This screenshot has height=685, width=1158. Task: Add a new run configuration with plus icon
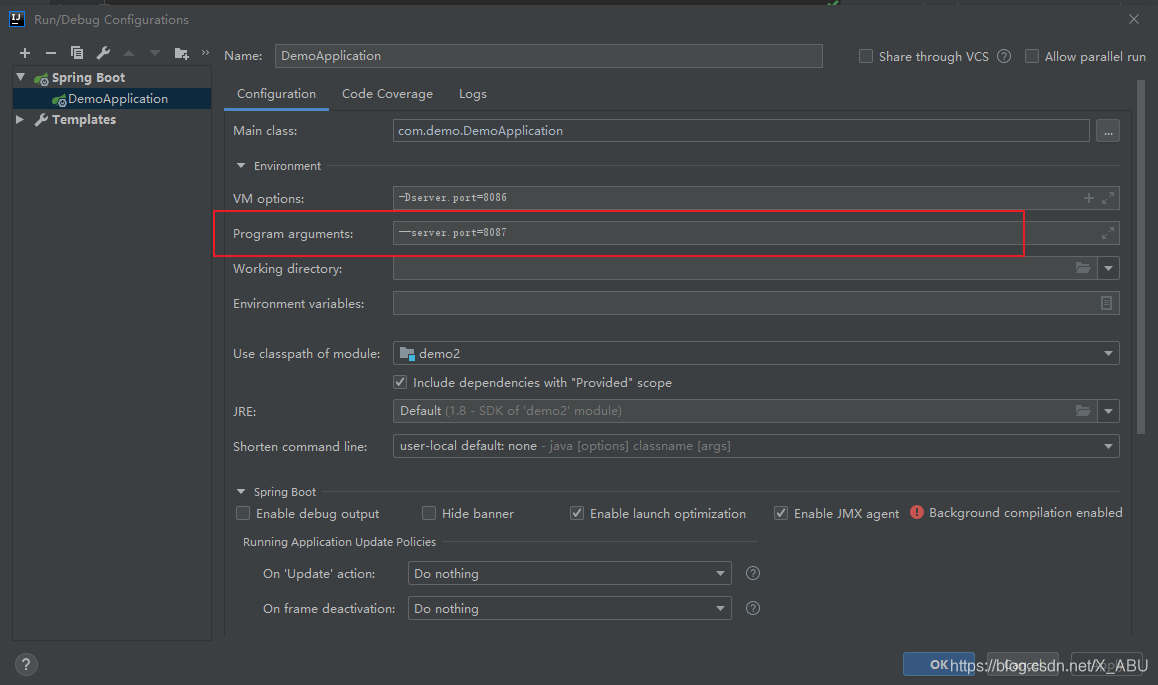click(24, 53)
